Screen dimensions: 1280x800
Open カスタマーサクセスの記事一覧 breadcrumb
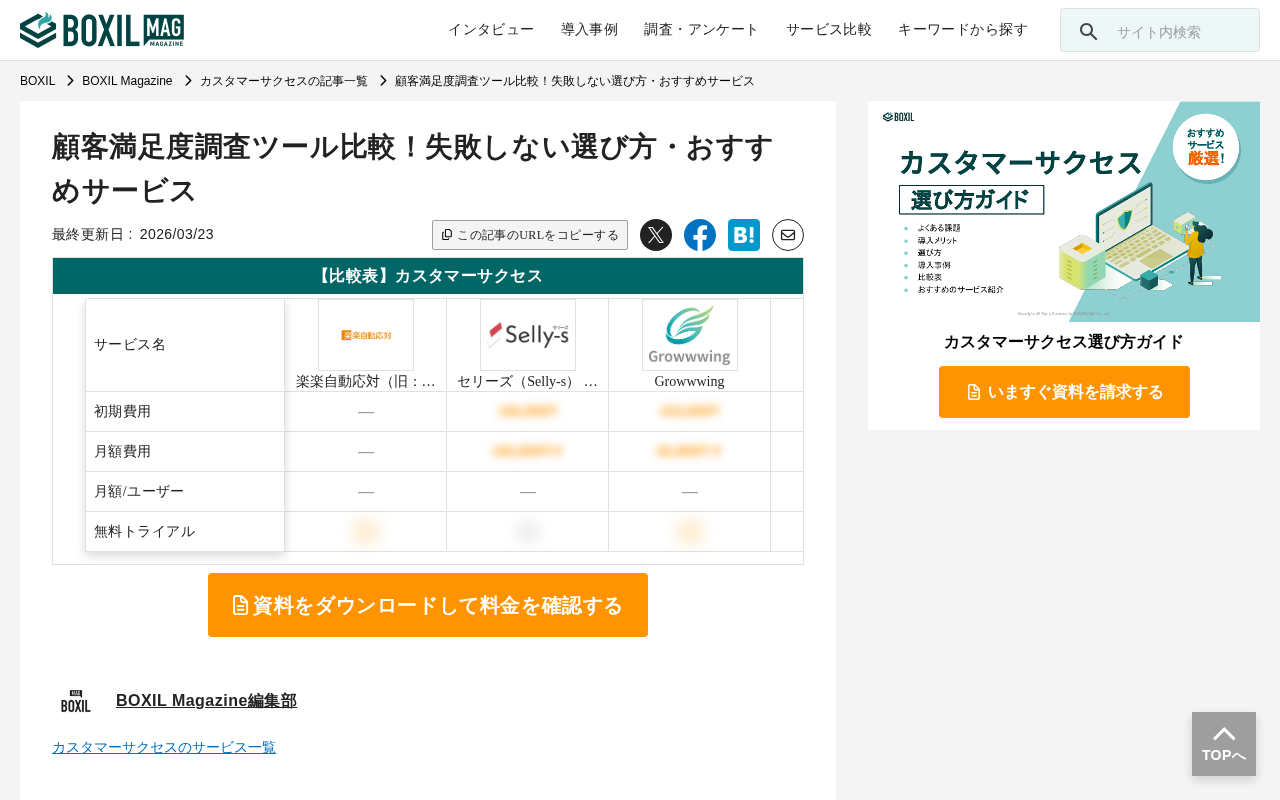(x=284, y=81)
